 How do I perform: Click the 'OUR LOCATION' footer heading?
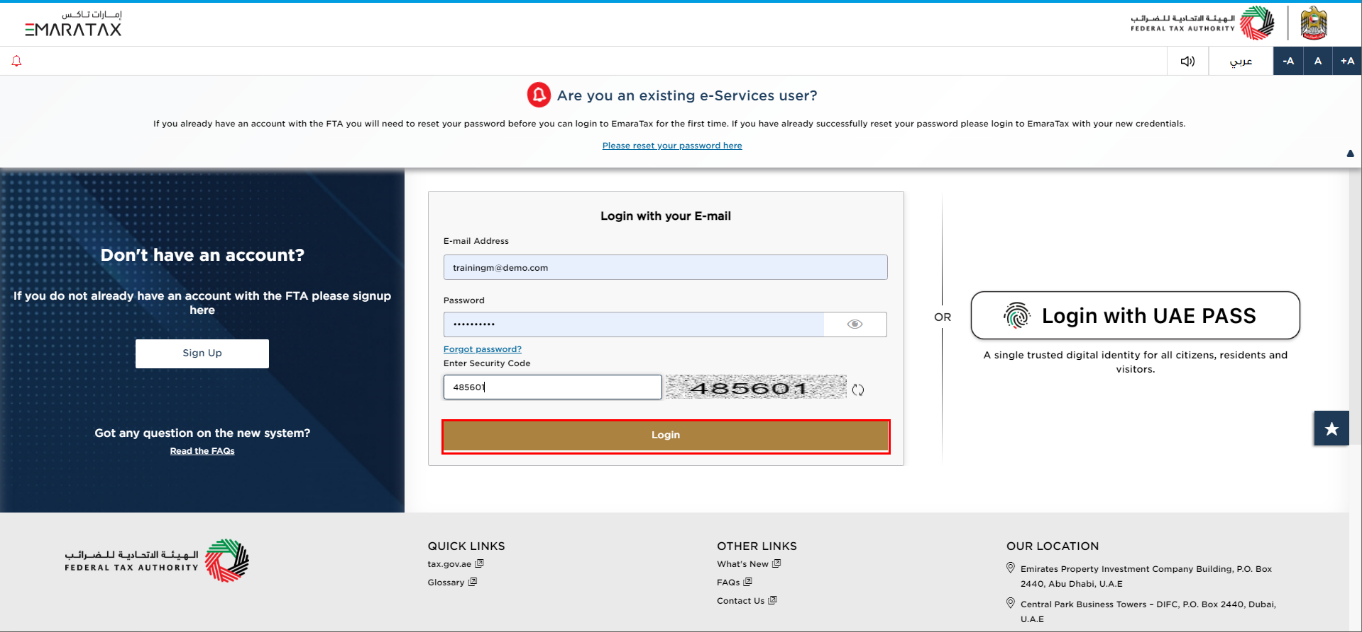[1052, 546]
